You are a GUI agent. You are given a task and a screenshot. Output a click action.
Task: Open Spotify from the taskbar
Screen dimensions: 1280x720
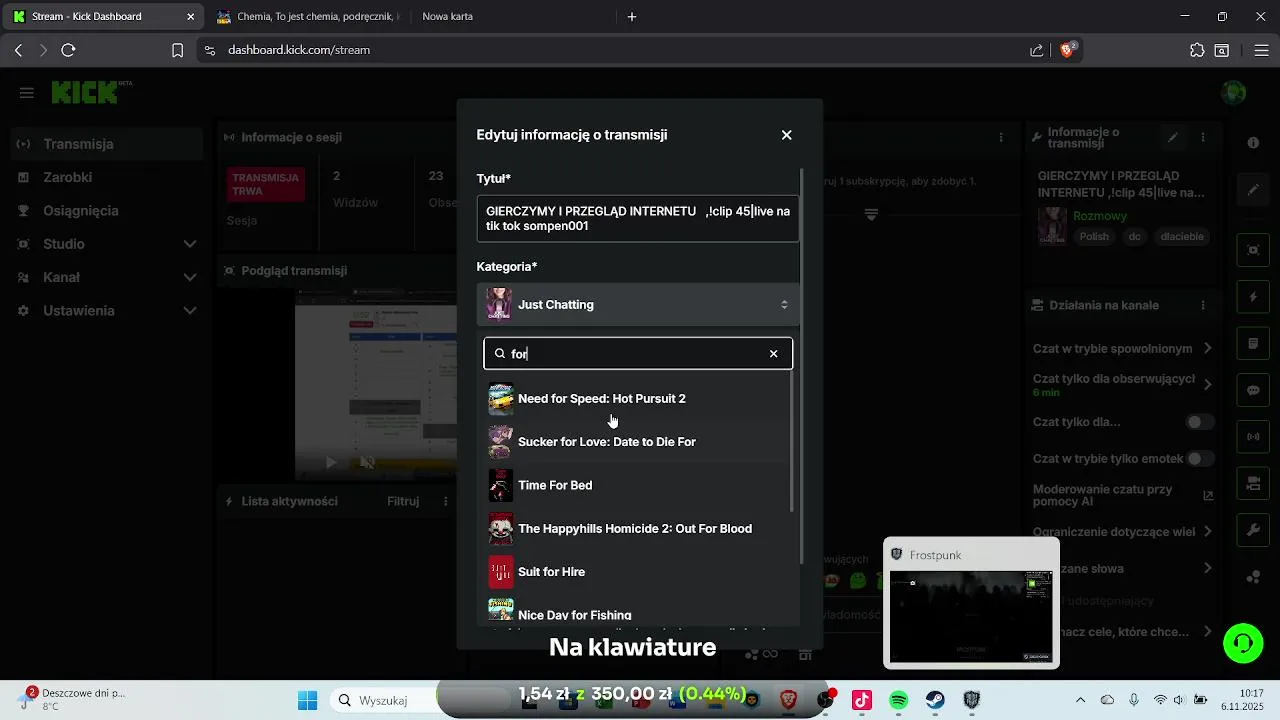pos(898,700)
